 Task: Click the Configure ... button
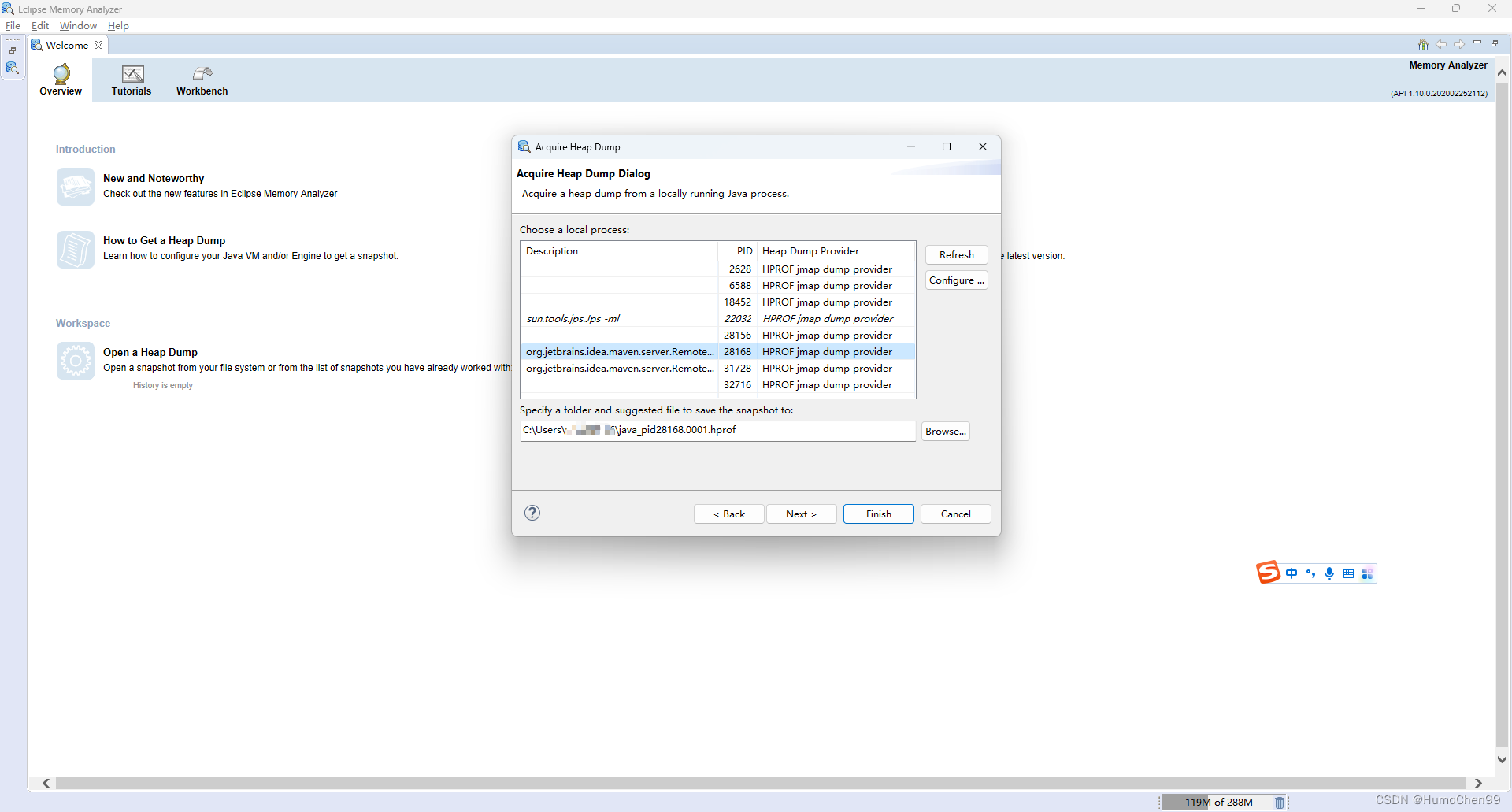(956, 280)
